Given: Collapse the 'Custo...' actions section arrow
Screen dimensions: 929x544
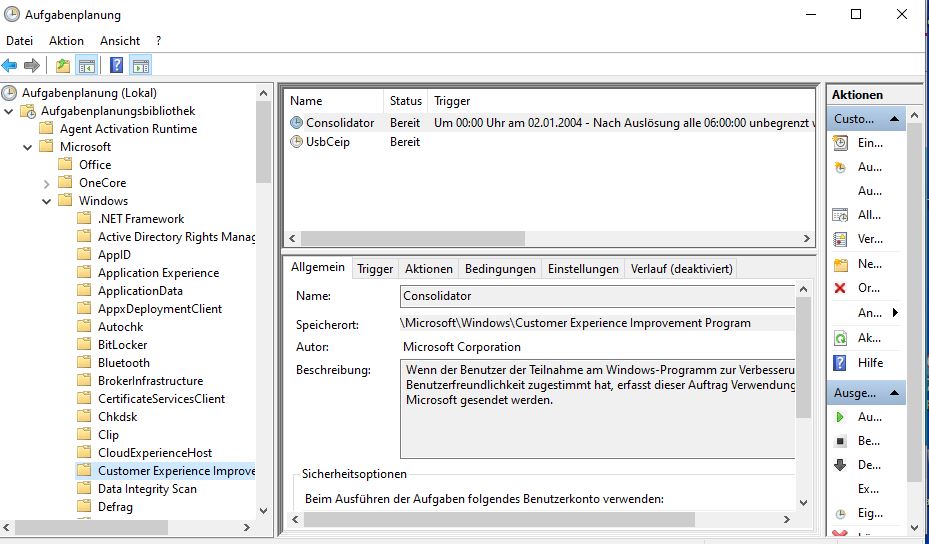Looking at the screenshot, I should (x=894, y=119).
